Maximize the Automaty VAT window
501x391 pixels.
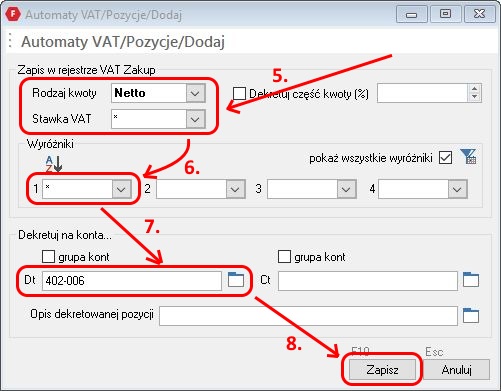click(x=446, y=15)
